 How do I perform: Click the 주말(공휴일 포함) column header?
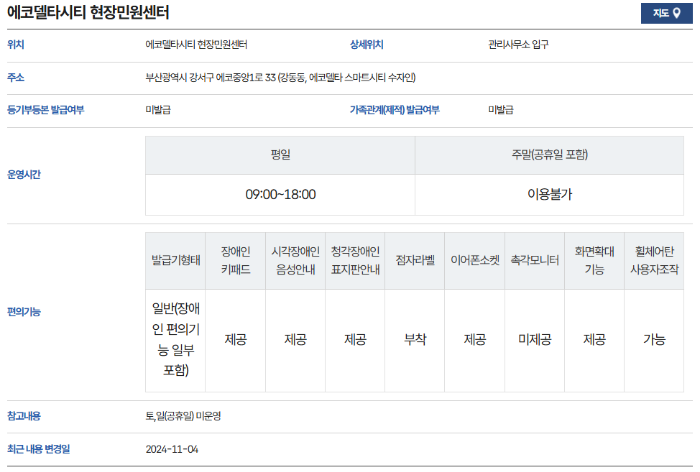tap(550, 155)
